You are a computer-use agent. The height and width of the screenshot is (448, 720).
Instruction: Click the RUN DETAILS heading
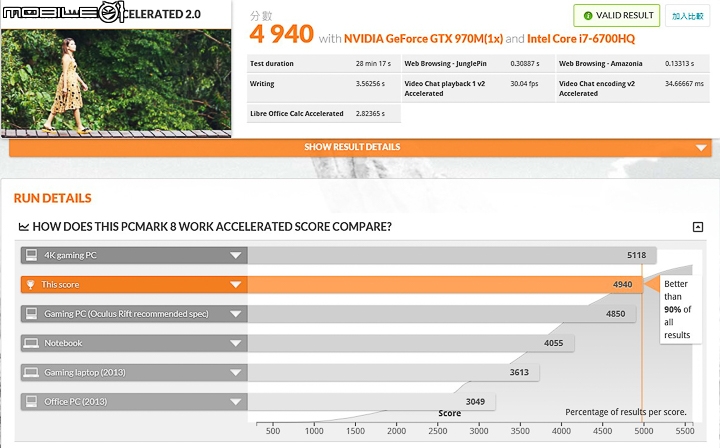tap(52, 198)
